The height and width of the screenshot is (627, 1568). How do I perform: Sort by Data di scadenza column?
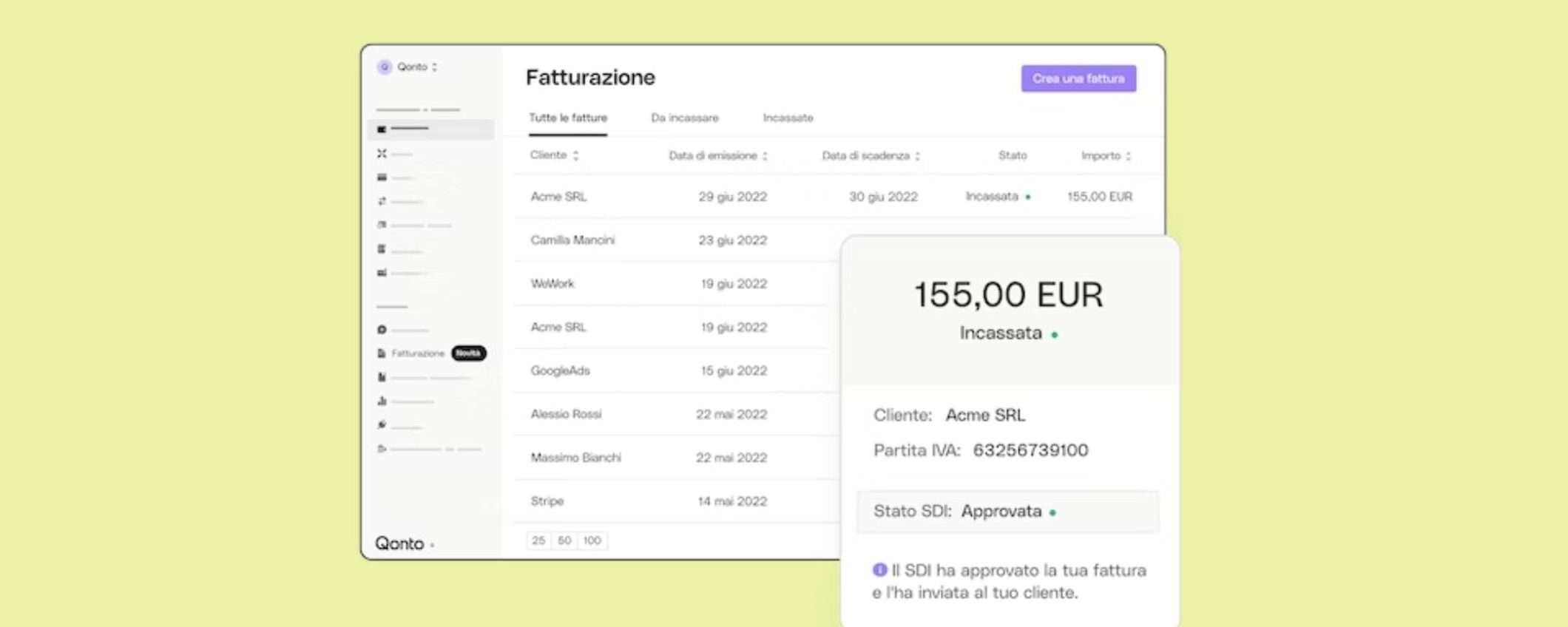[x=871, y=156]
